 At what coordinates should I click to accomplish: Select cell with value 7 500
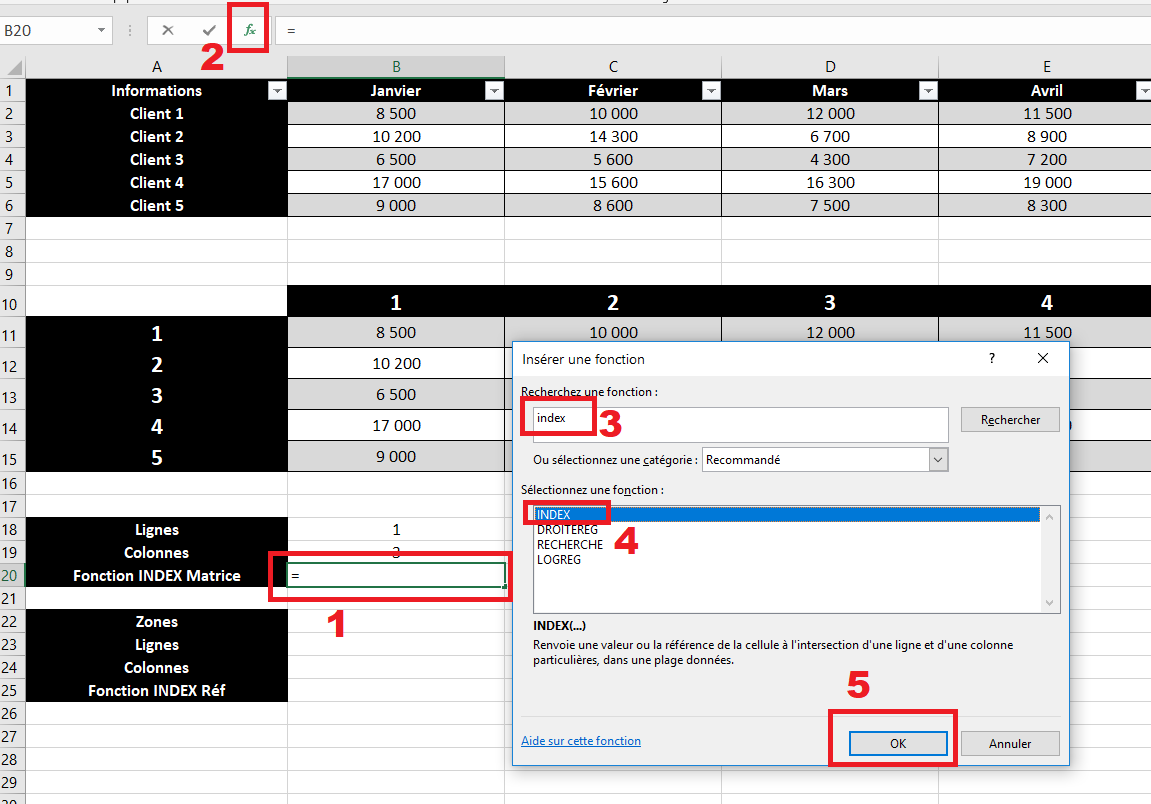click(829, 206)
